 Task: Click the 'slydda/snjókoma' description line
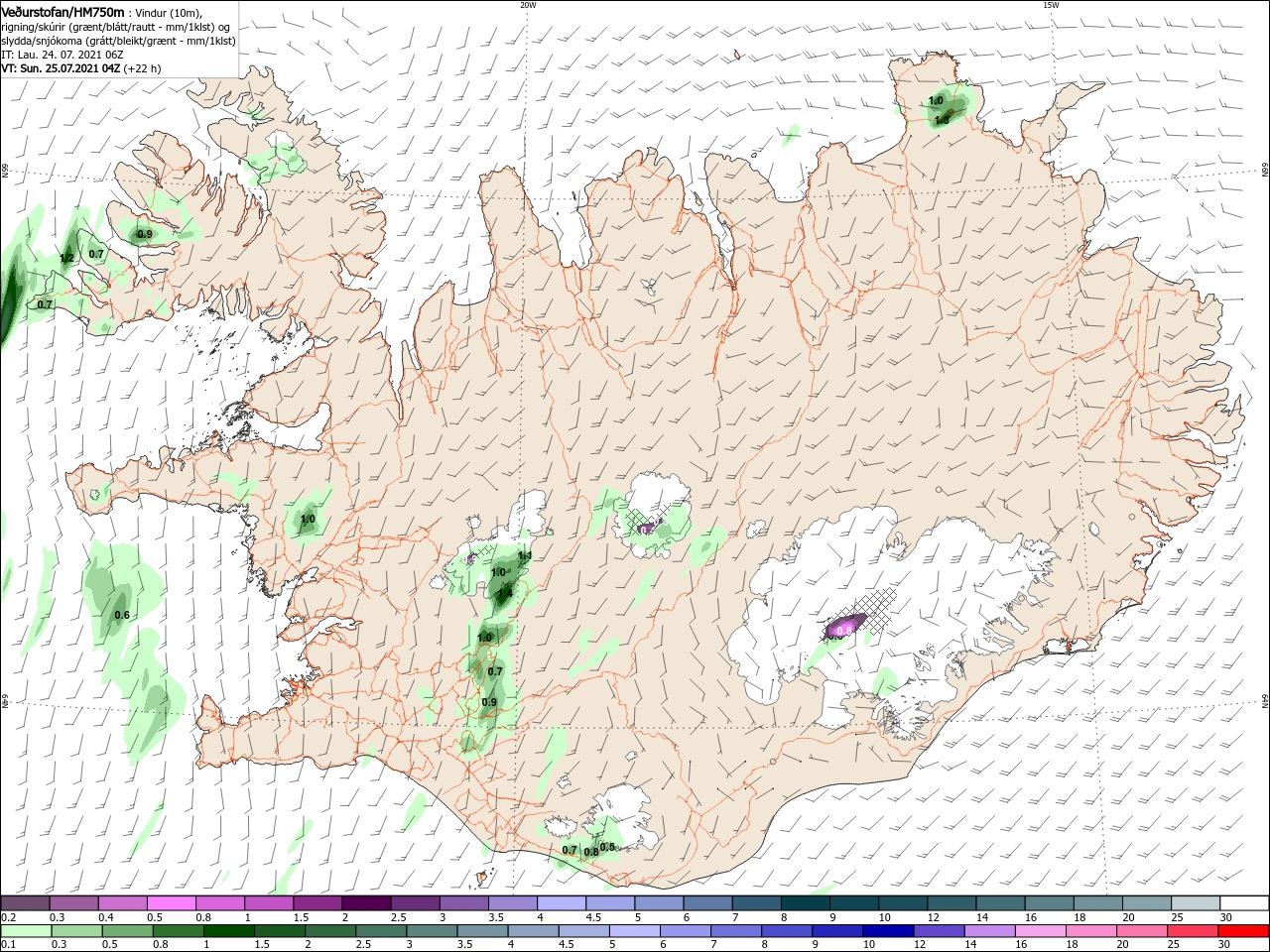coord(118,41)
